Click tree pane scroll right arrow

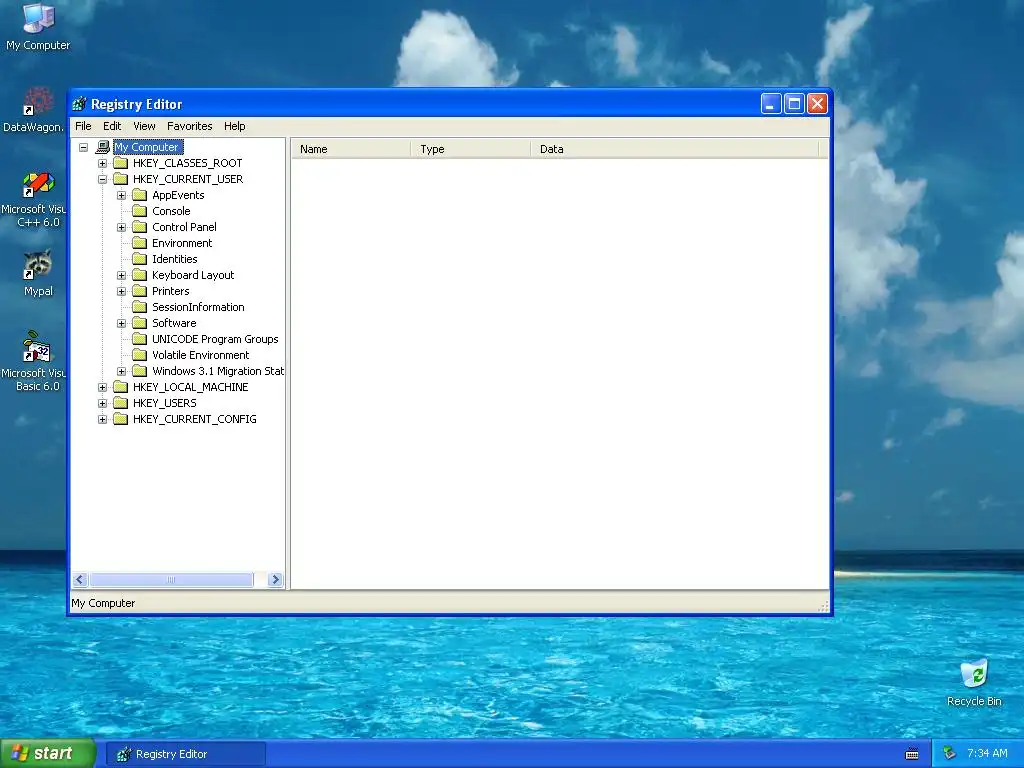pyautogui.click(x=276, y=579)
